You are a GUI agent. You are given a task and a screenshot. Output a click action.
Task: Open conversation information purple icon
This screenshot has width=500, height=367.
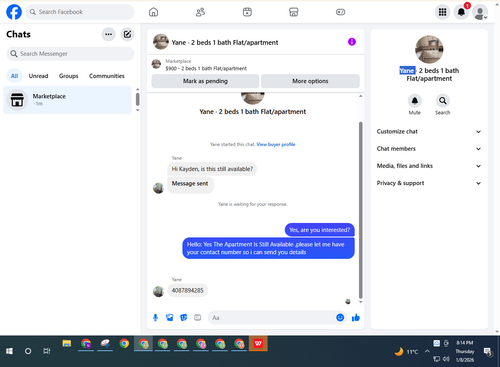(x=352, y=42)
